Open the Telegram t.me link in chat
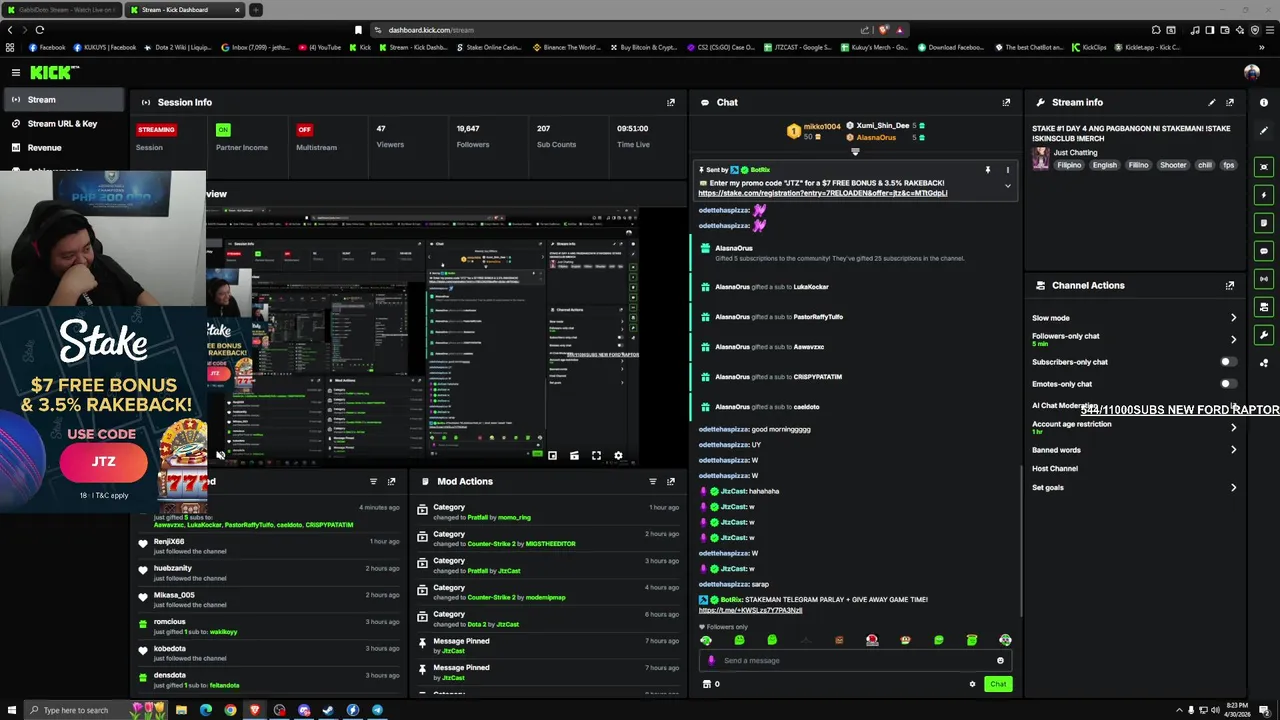This screenshot has width=1280, height=720. tap(750, 610)
